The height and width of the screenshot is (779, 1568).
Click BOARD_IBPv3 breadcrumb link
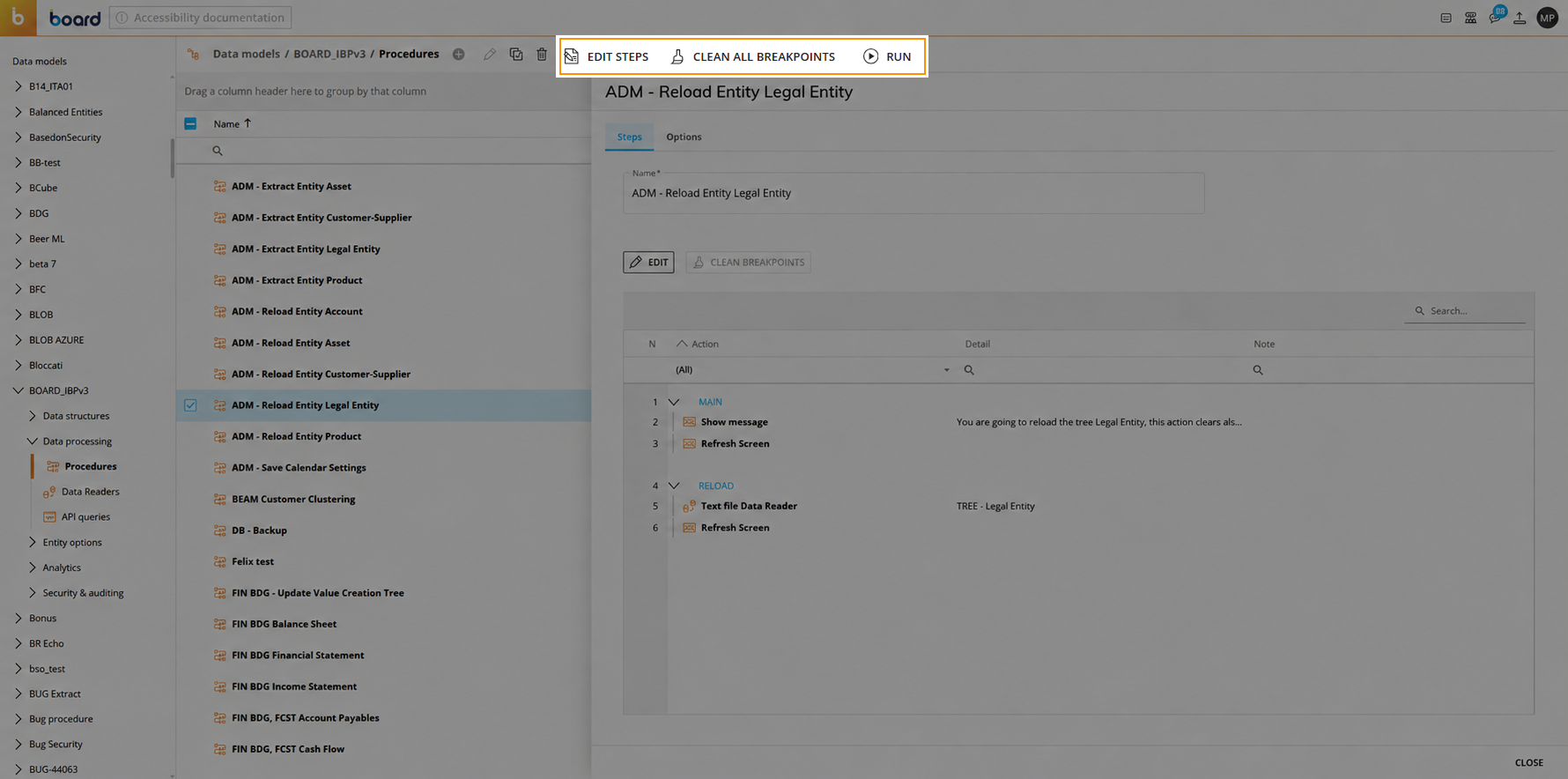coord(329,54)
